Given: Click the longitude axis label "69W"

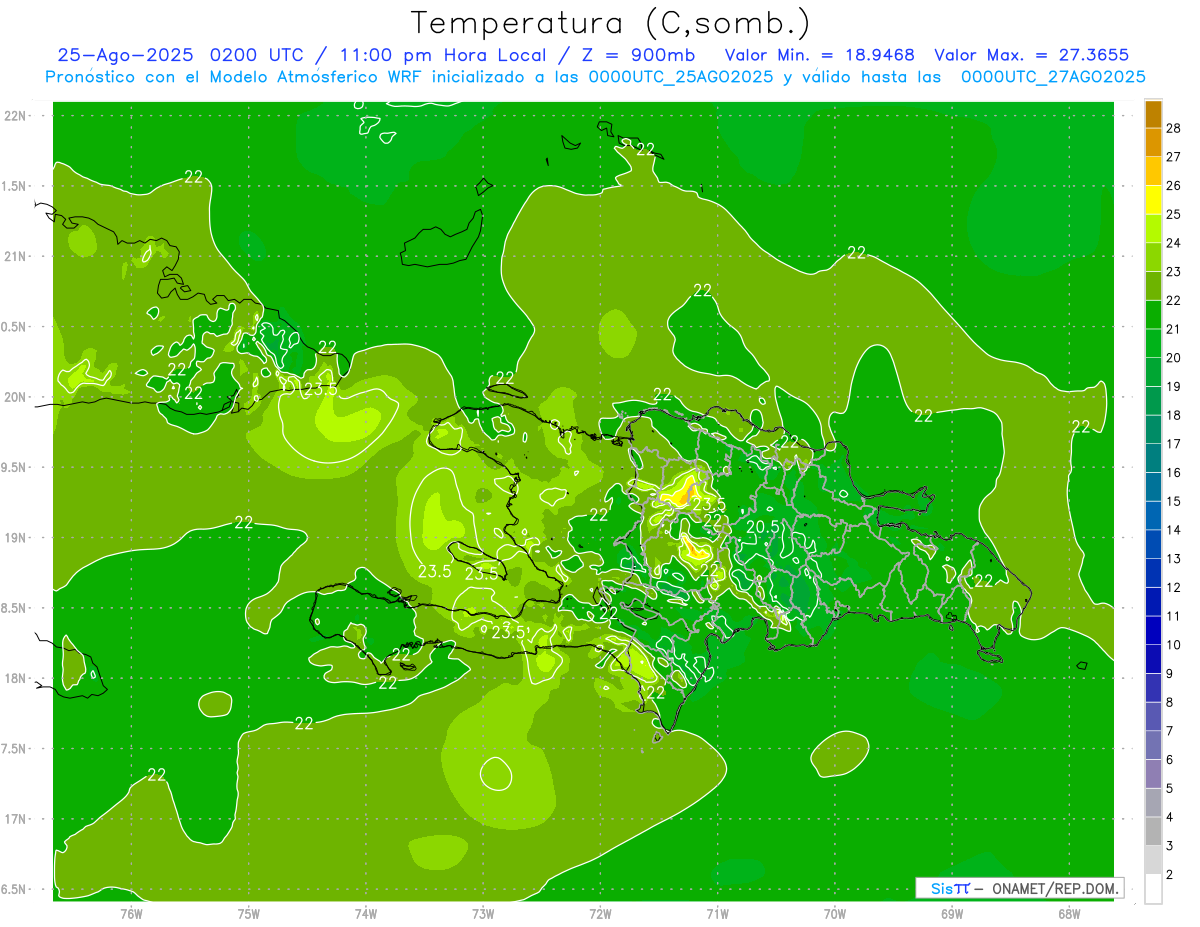Looking at the screenshot, I should [x=951, y=912].
